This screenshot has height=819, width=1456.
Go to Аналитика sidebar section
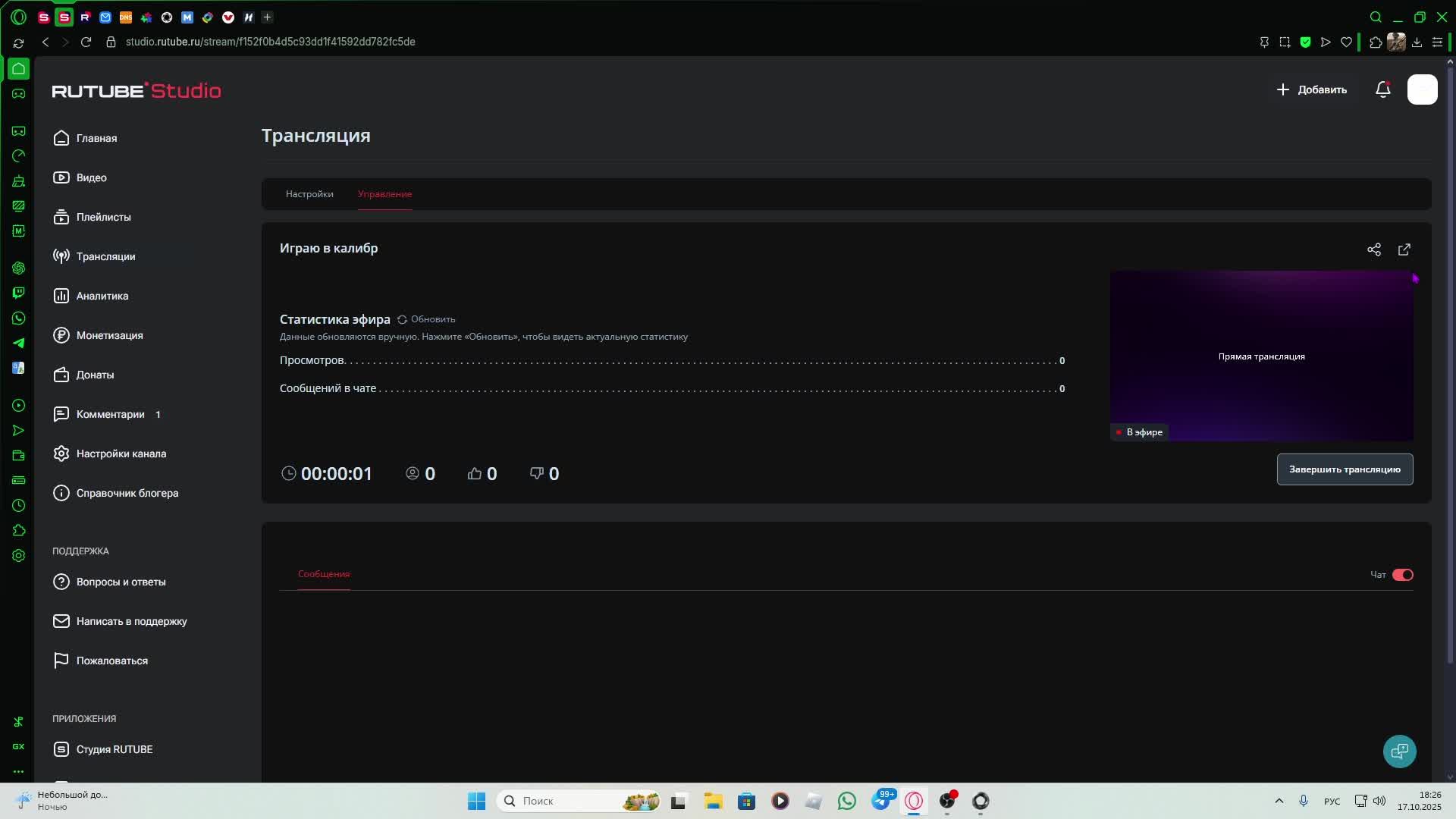(102, 296)
